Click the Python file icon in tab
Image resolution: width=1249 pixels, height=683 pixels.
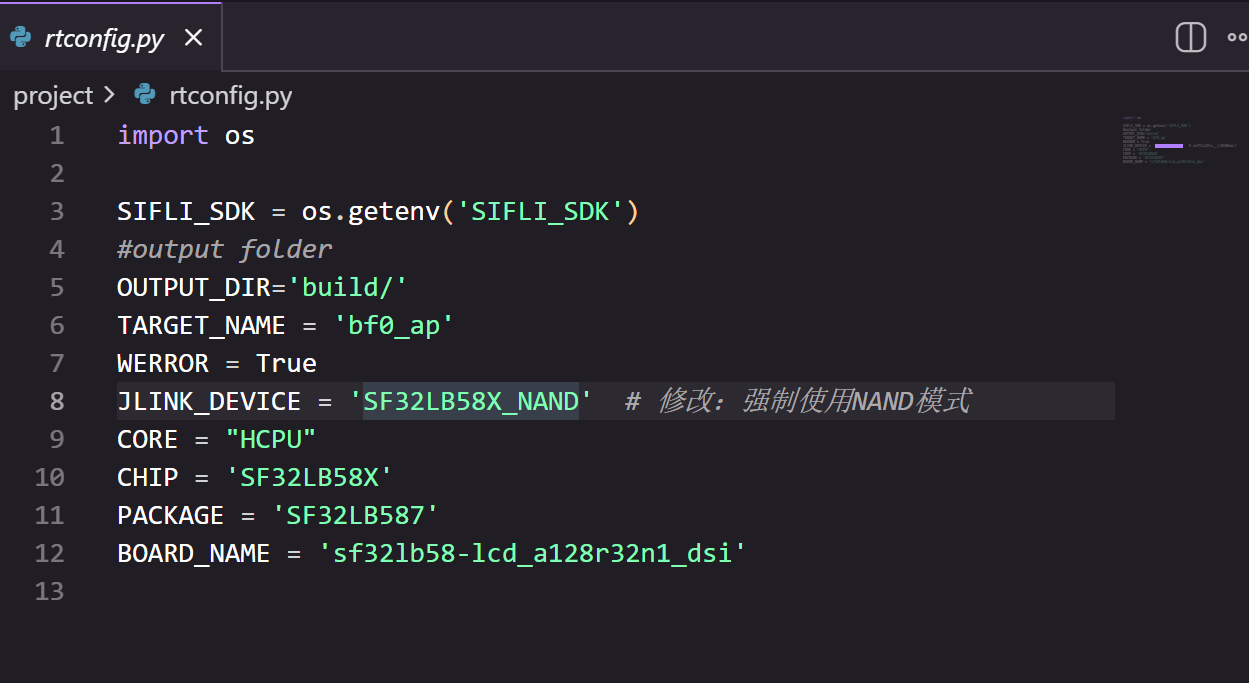click(x=20, y=38)
